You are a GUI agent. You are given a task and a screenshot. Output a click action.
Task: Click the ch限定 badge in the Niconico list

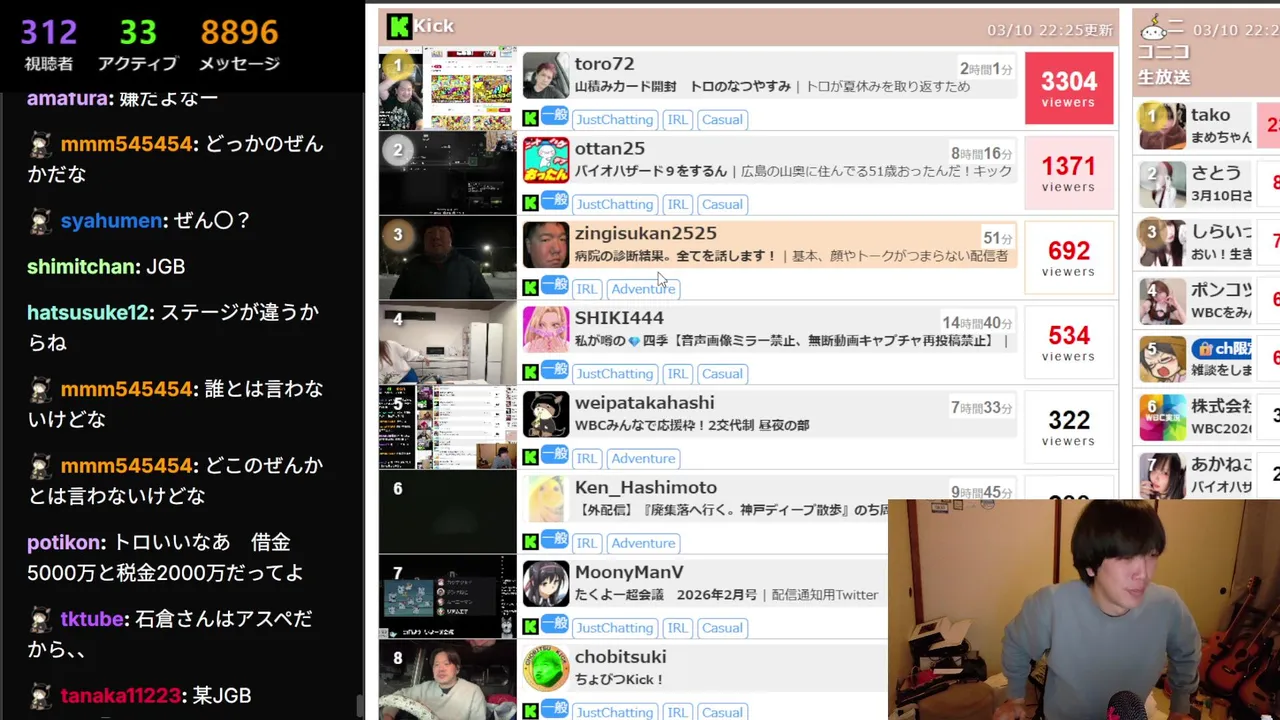(x=1222, y=350)
